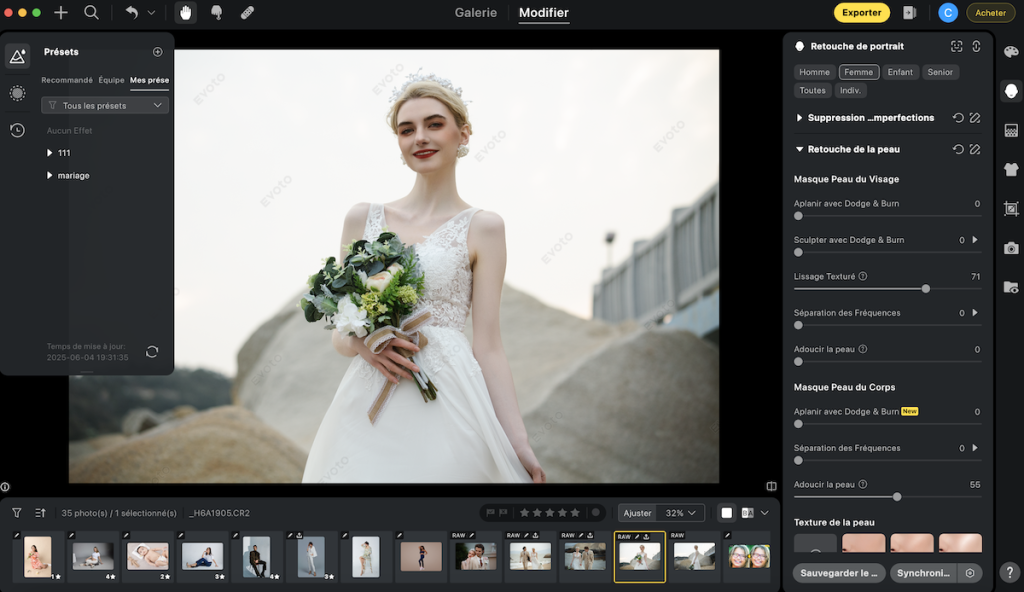Open the color adjustments palette panel
Image resolution: width=1024 pixels, height=592 pixels.
tap(1011, 52)
